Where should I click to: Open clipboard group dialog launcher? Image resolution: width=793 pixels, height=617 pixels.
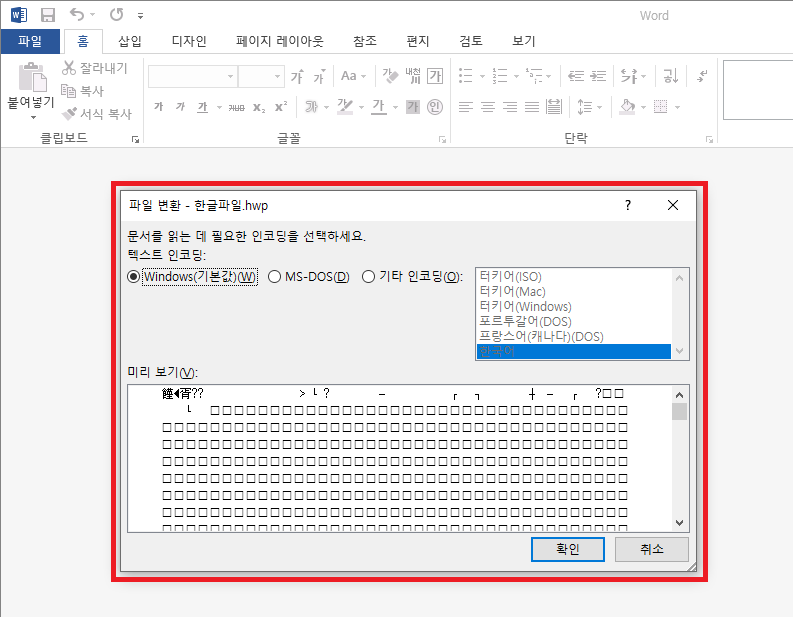(135, 140)
